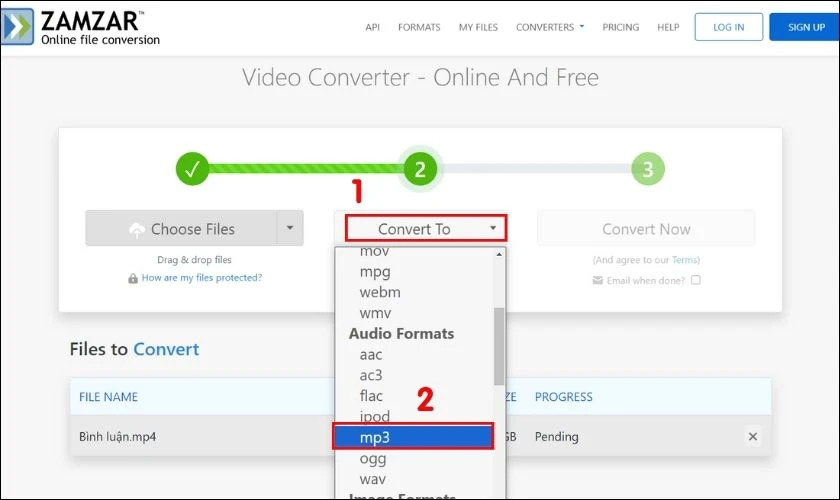Click the Convert Now button
Viewport: 840px width, 500px height.
point(646,229)
